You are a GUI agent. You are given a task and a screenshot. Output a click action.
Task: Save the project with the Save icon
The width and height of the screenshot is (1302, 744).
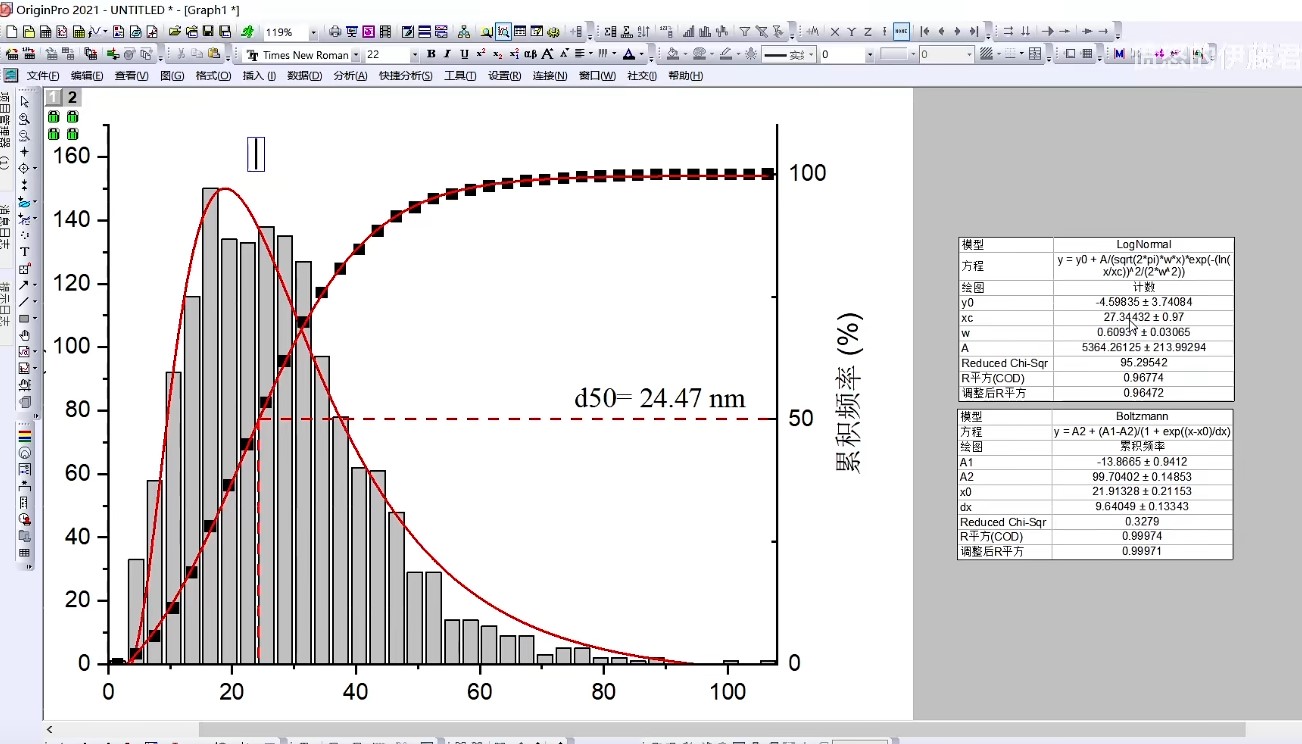(208, 31)
